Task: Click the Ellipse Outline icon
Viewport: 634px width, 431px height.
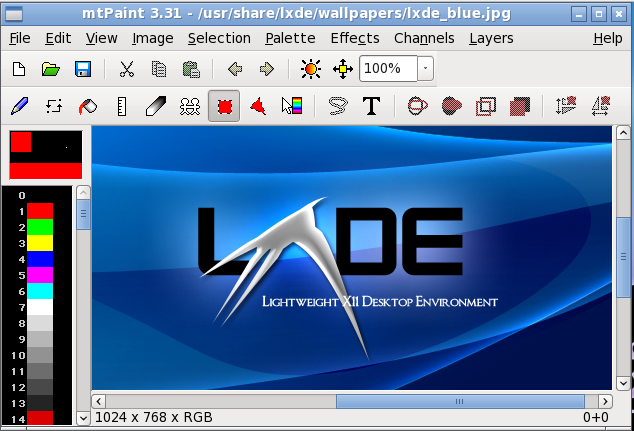Action: (418, 106)
